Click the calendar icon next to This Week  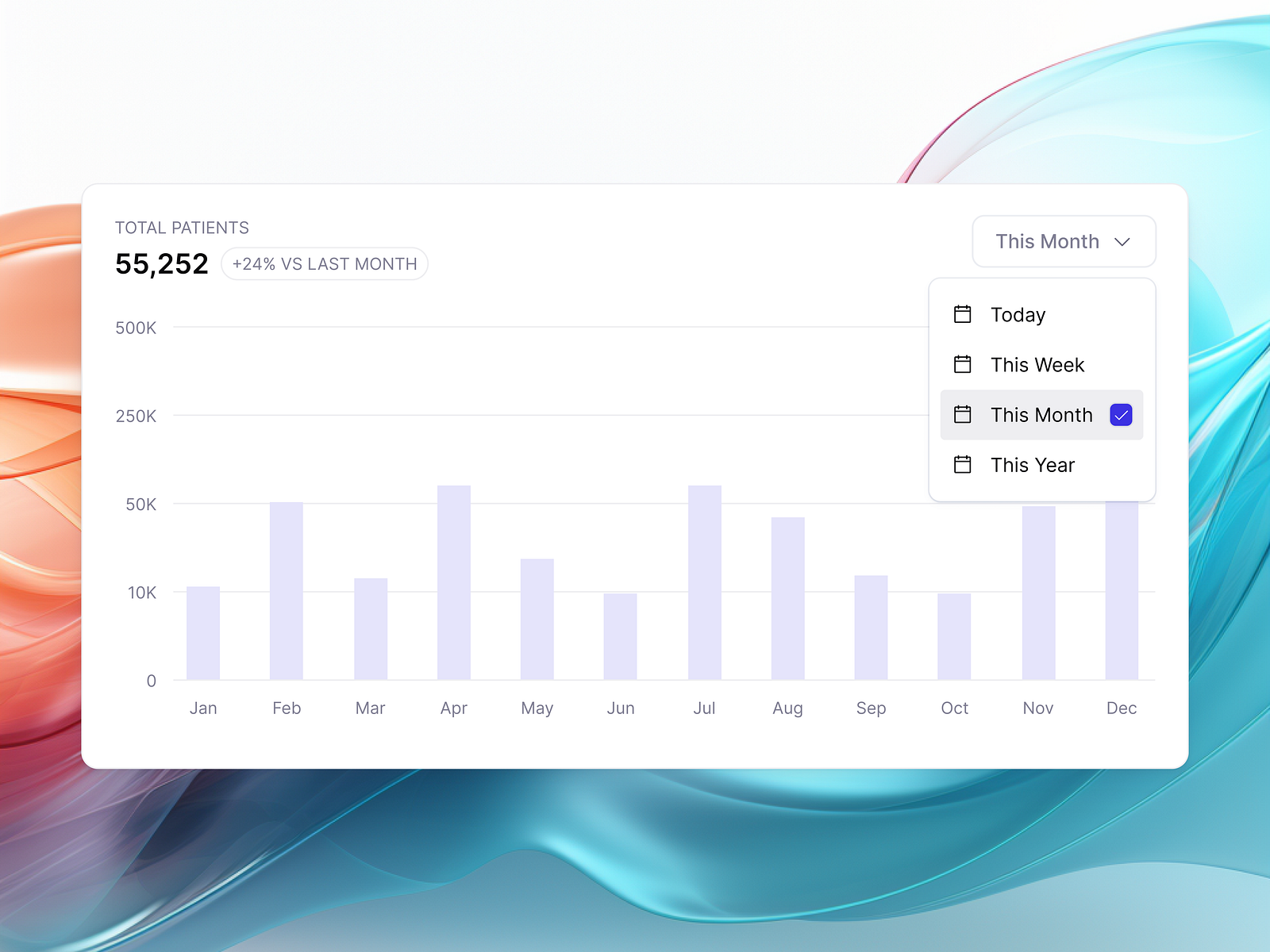(x=962, y=364)
